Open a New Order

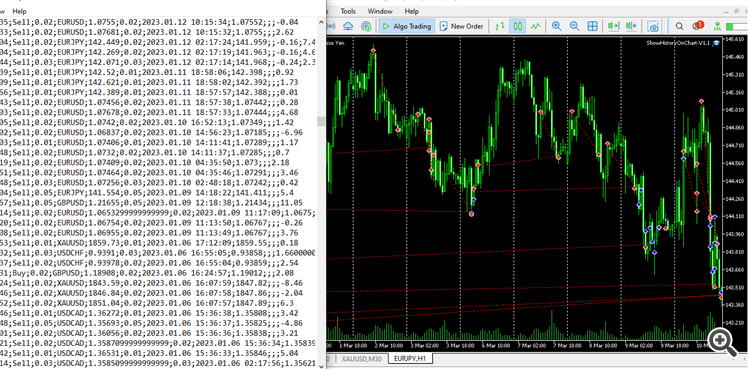tap(462, 26)
